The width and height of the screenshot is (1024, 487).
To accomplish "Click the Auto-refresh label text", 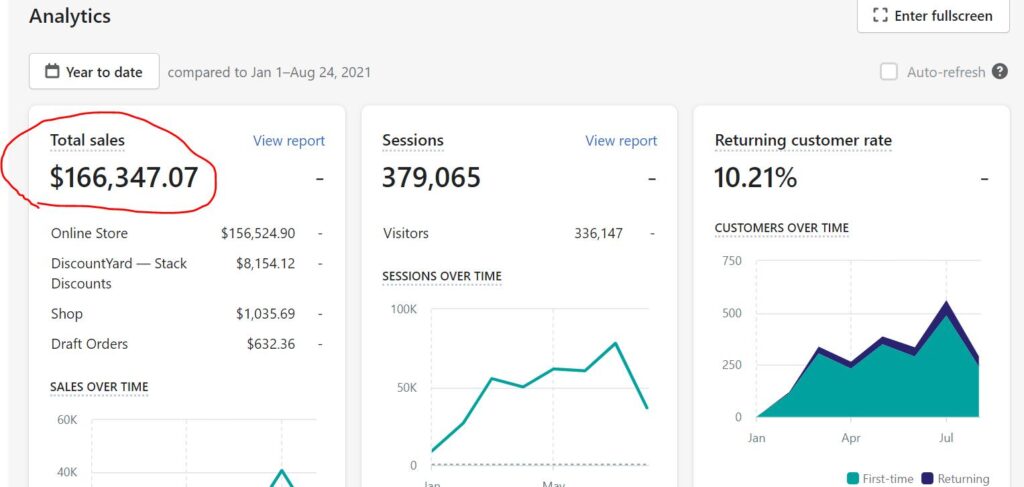I will [x=946, y=72].
